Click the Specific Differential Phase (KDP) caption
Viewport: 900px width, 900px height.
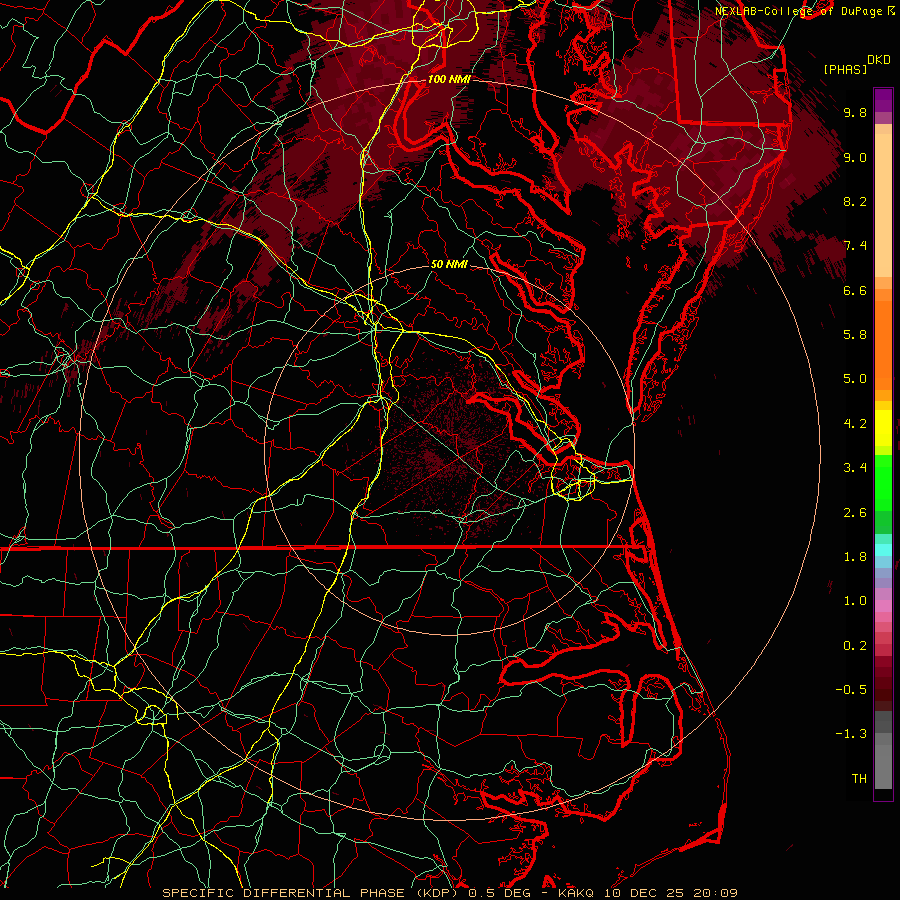(x=313, y=893)
